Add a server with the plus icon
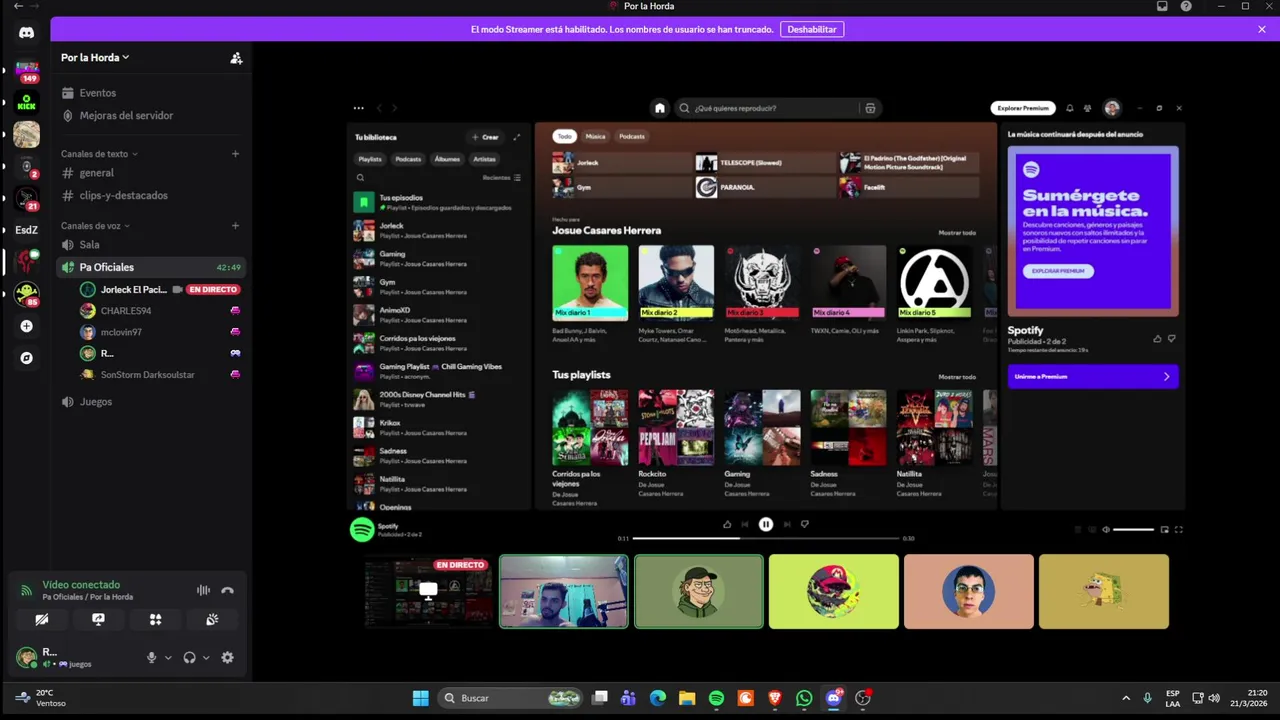1280x720 pixels. pos(27,326)
